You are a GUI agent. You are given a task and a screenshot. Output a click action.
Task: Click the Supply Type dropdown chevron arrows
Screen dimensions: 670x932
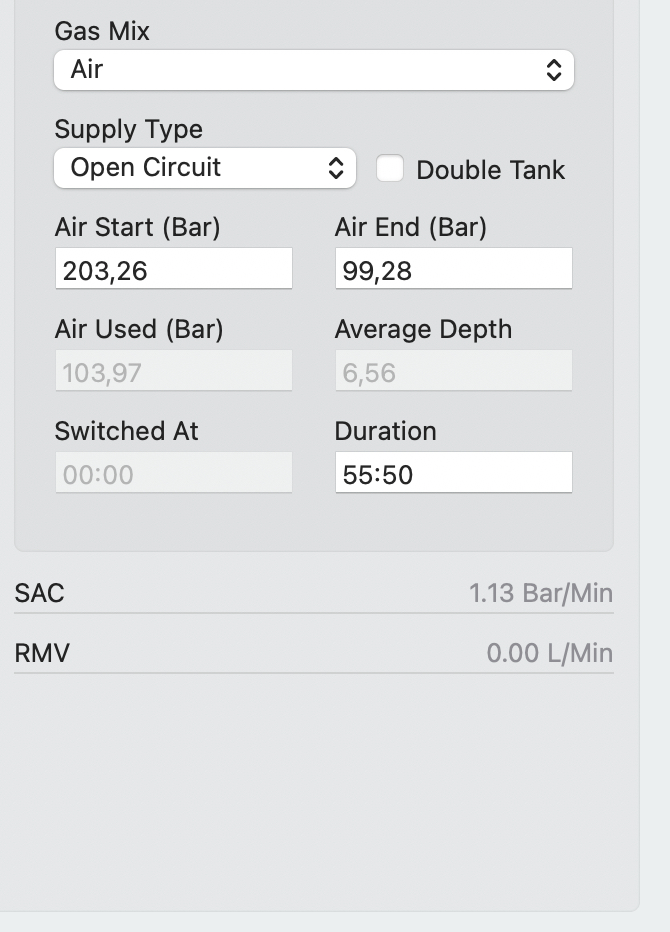(336, 168)
